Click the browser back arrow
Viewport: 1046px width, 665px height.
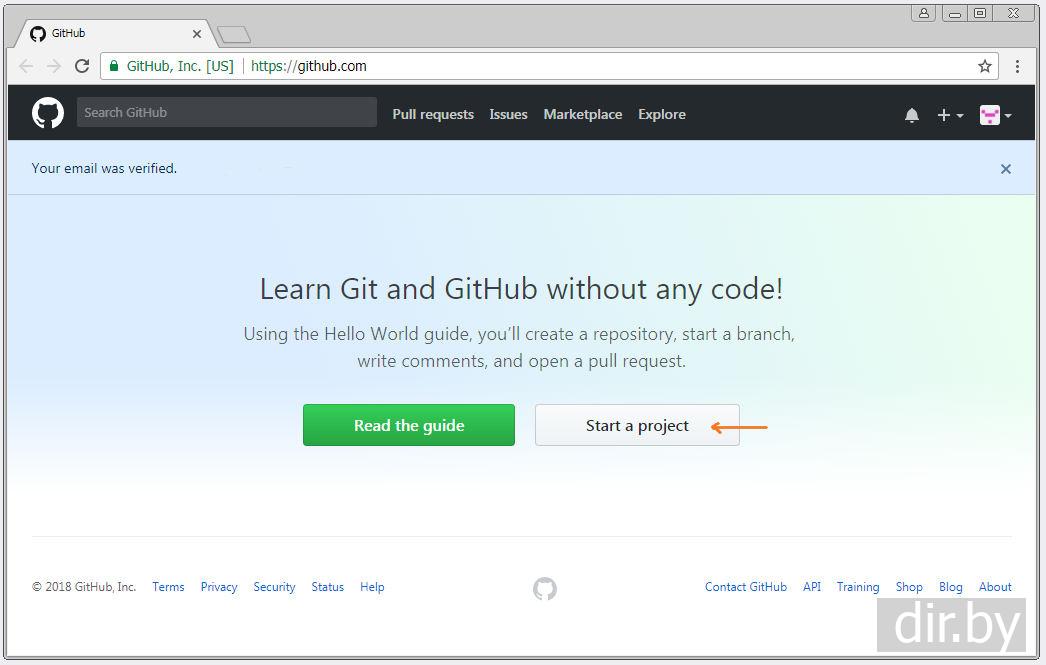coord(25,66)
